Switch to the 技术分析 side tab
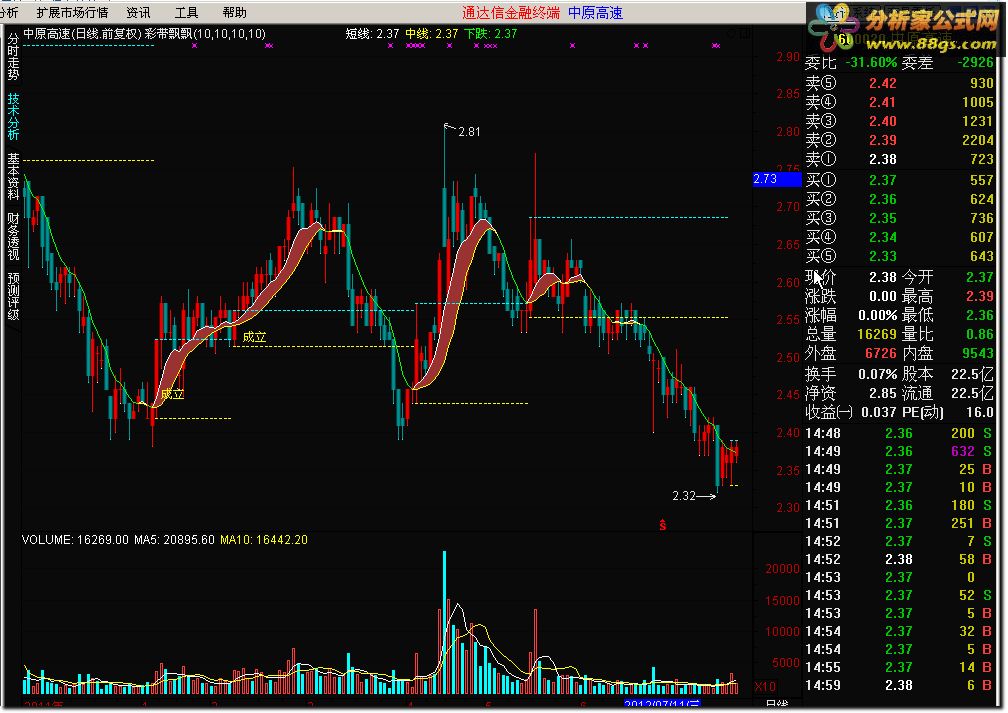 point(13,116)
